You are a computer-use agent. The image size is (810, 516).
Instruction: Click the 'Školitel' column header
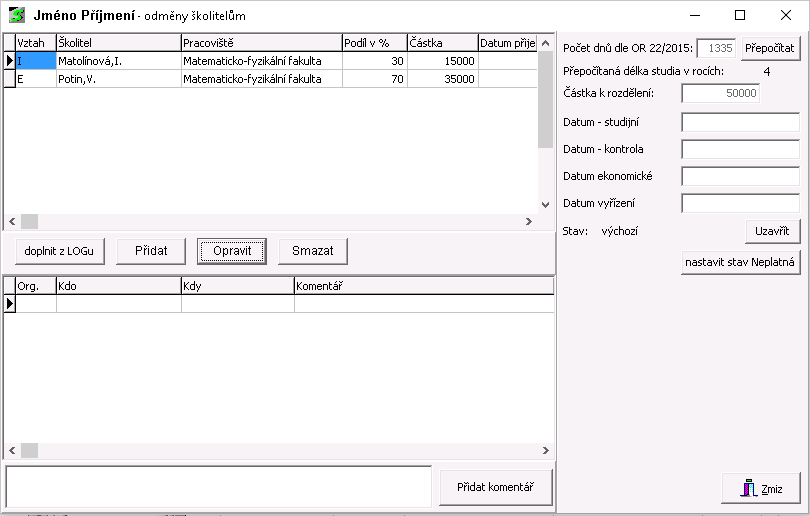(x=117, y=43)
